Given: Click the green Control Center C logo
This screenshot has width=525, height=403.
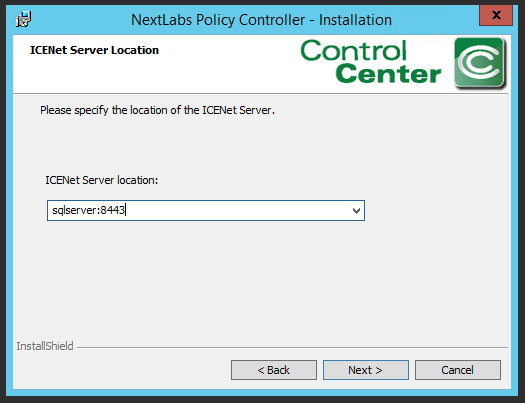Looking at the screenshot, I should (480, 63).
